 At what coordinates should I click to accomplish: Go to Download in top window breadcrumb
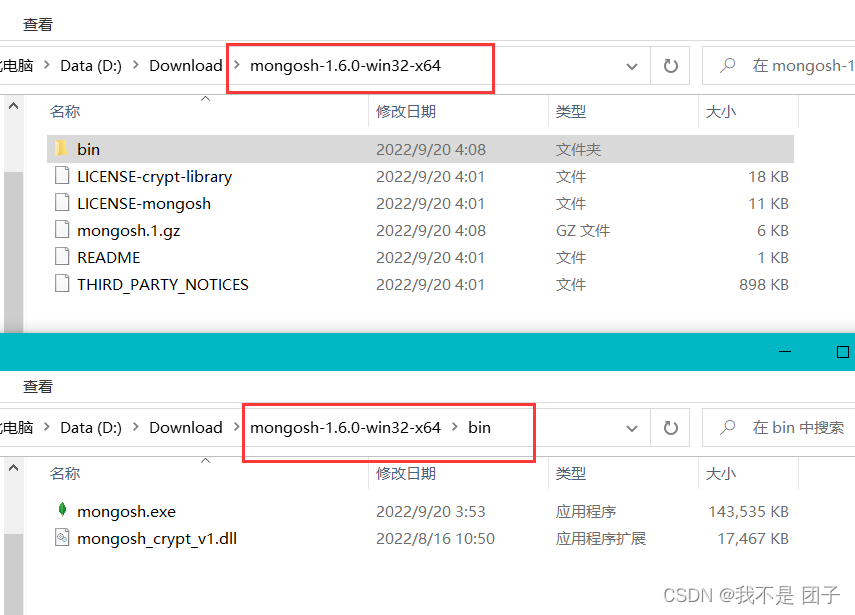click(x=186, y=65)
